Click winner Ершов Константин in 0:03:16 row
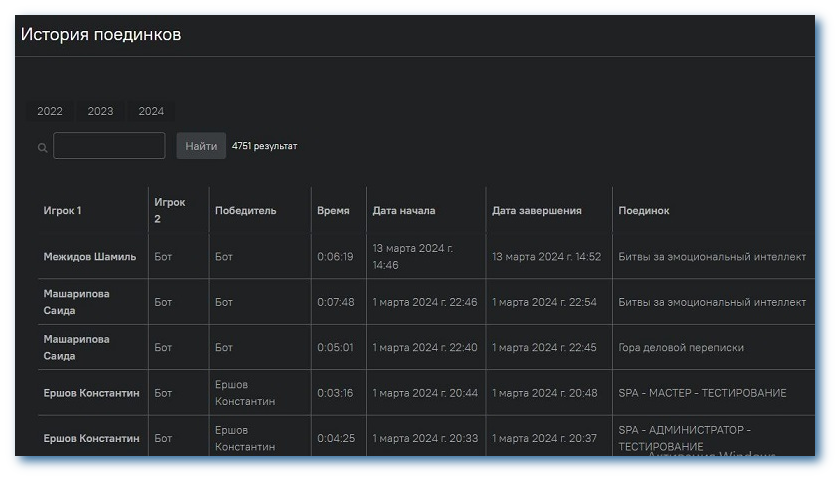This screenshot has height=481, width=840. coord(245,393)
